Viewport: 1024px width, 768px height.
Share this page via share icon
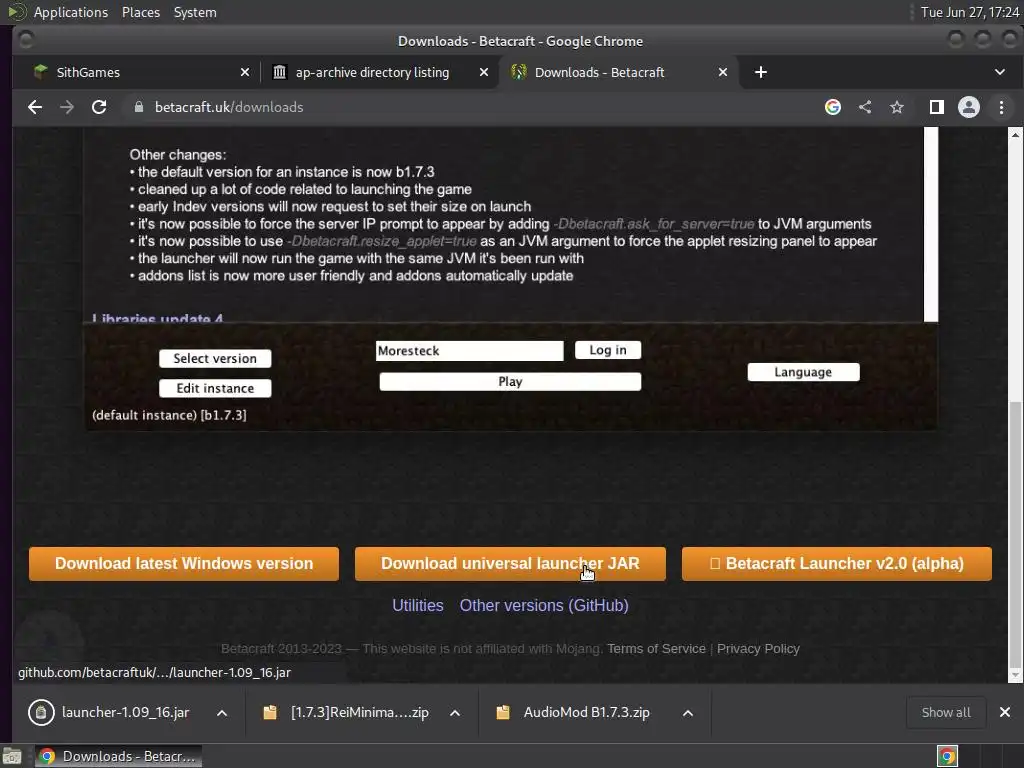865,107
